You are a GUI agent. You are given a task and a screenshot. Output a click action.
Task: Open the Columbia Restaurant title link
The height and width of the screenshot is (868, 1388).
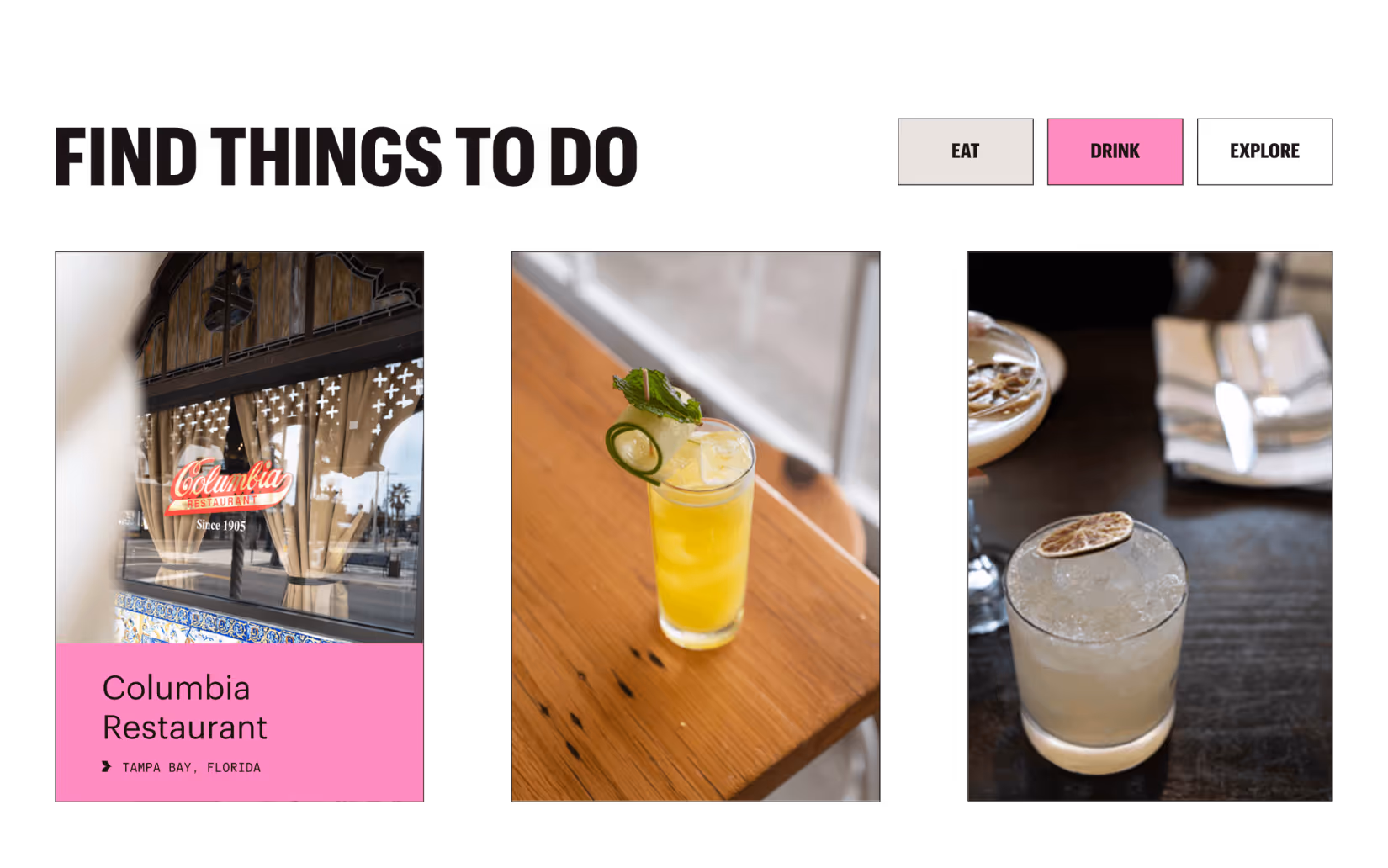click(x=185, y=707)
